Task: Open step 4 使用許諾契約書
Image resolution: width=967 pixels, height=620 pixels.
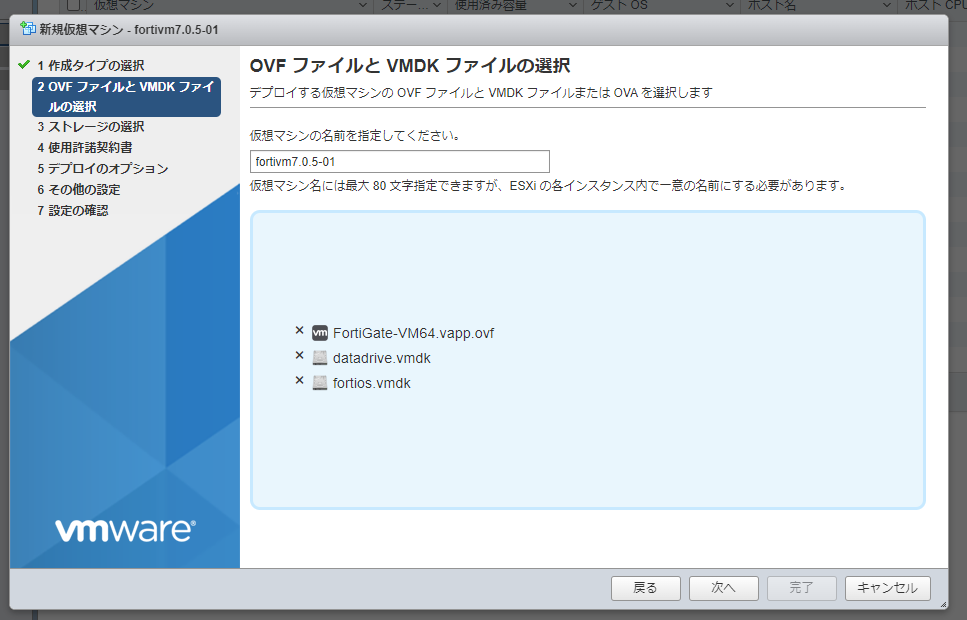Action: [84, 147]
